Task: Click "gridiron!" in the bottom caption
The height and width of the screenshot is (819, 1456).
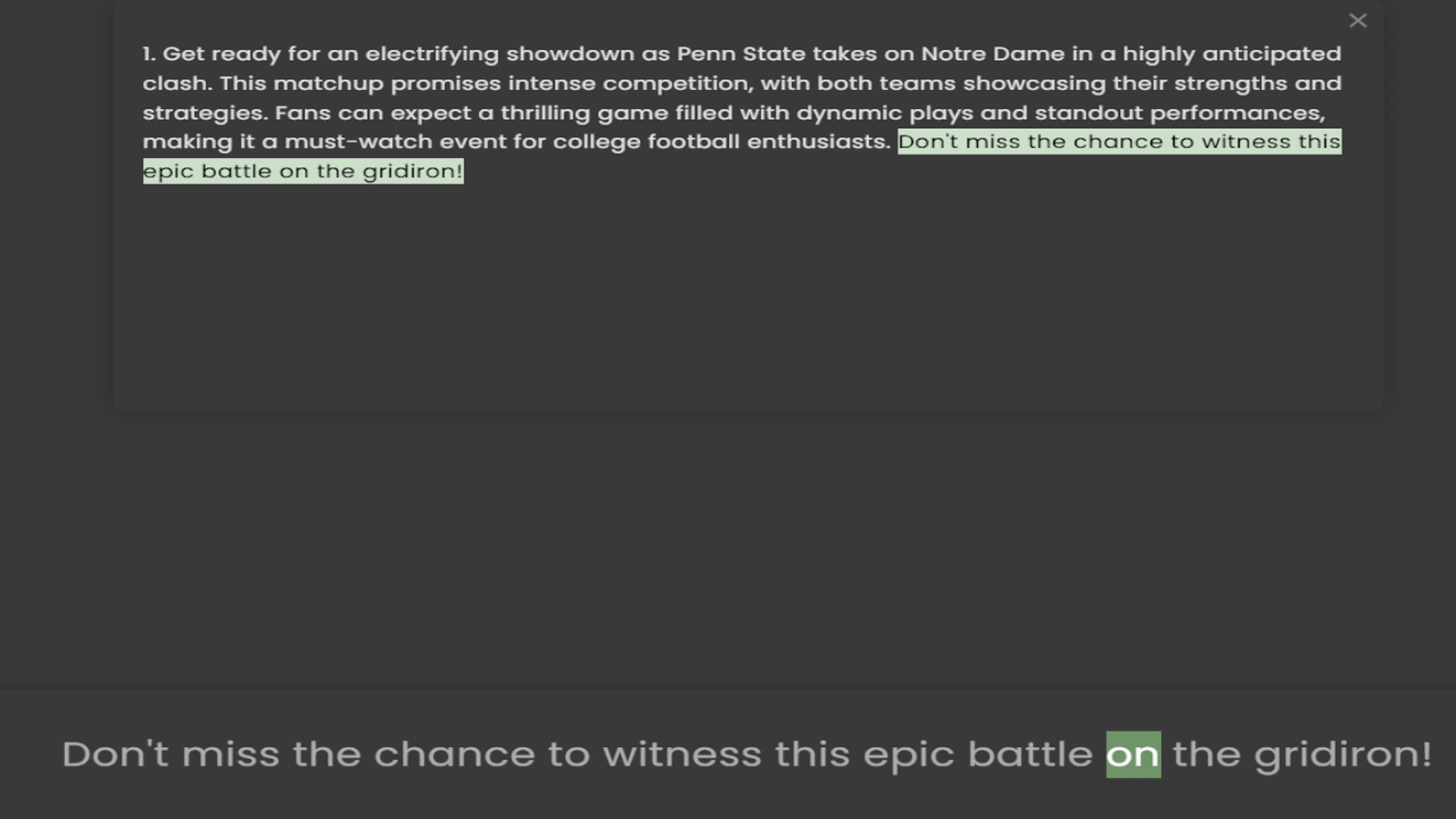Action: tap(1342, 755)
